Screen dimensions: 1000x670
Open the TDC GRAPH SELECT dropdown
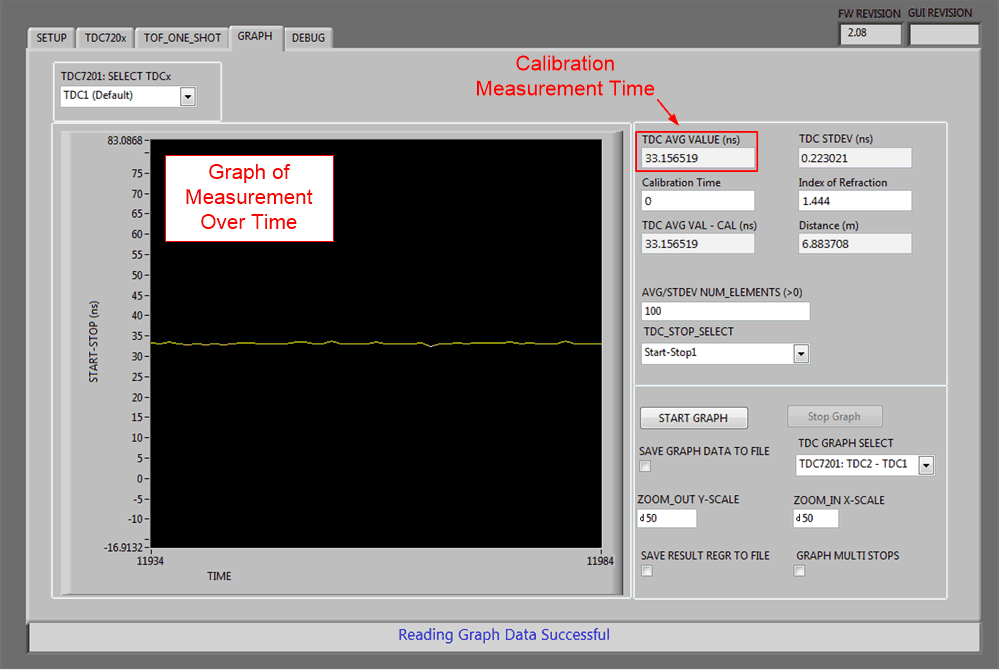[x=926, y=465]
